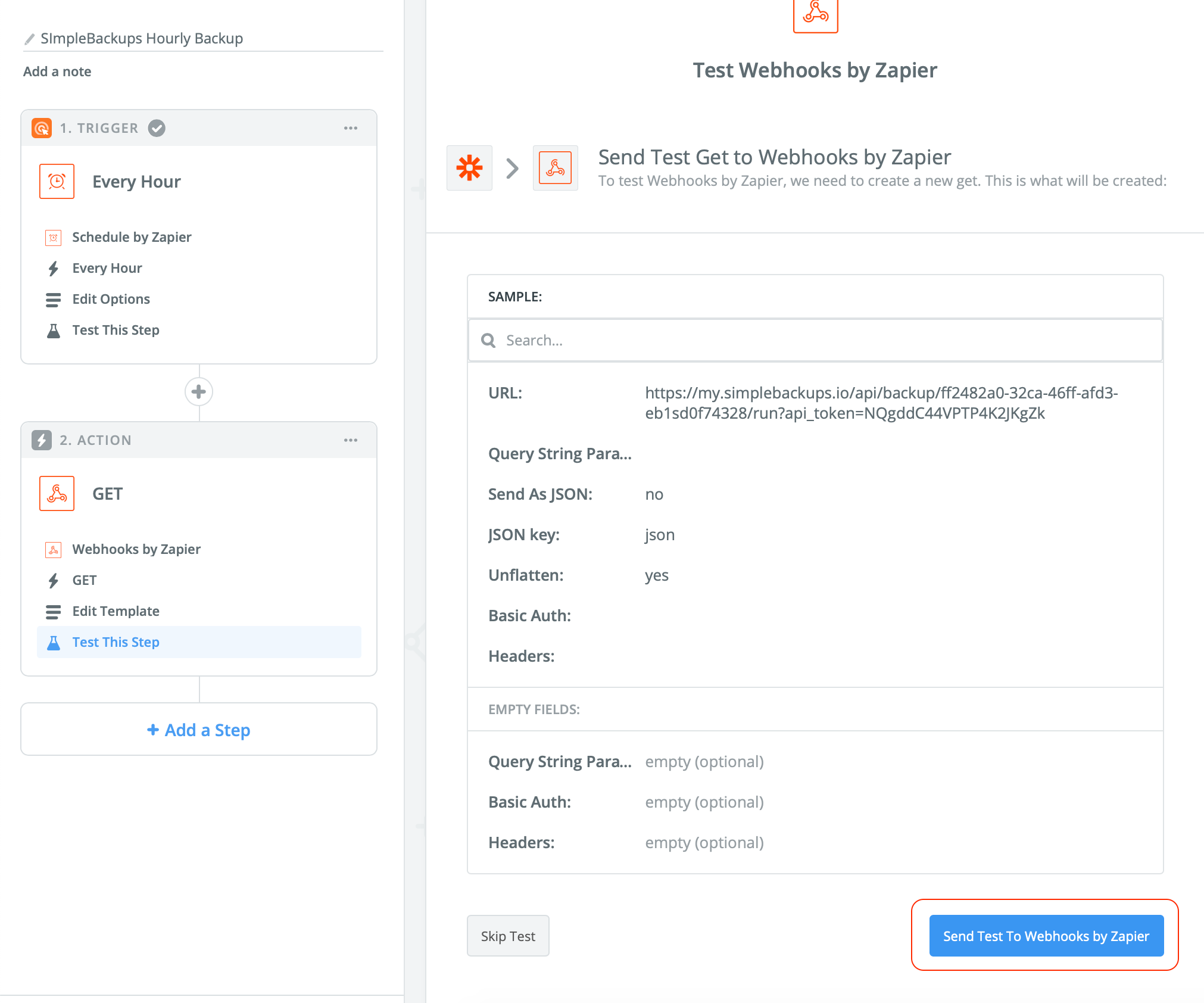The height and width of the screenshot is (1003, 1204).
Task: Click the webhook icon above 'Test Webhooks by Zapier'
Action: [815, 16]
